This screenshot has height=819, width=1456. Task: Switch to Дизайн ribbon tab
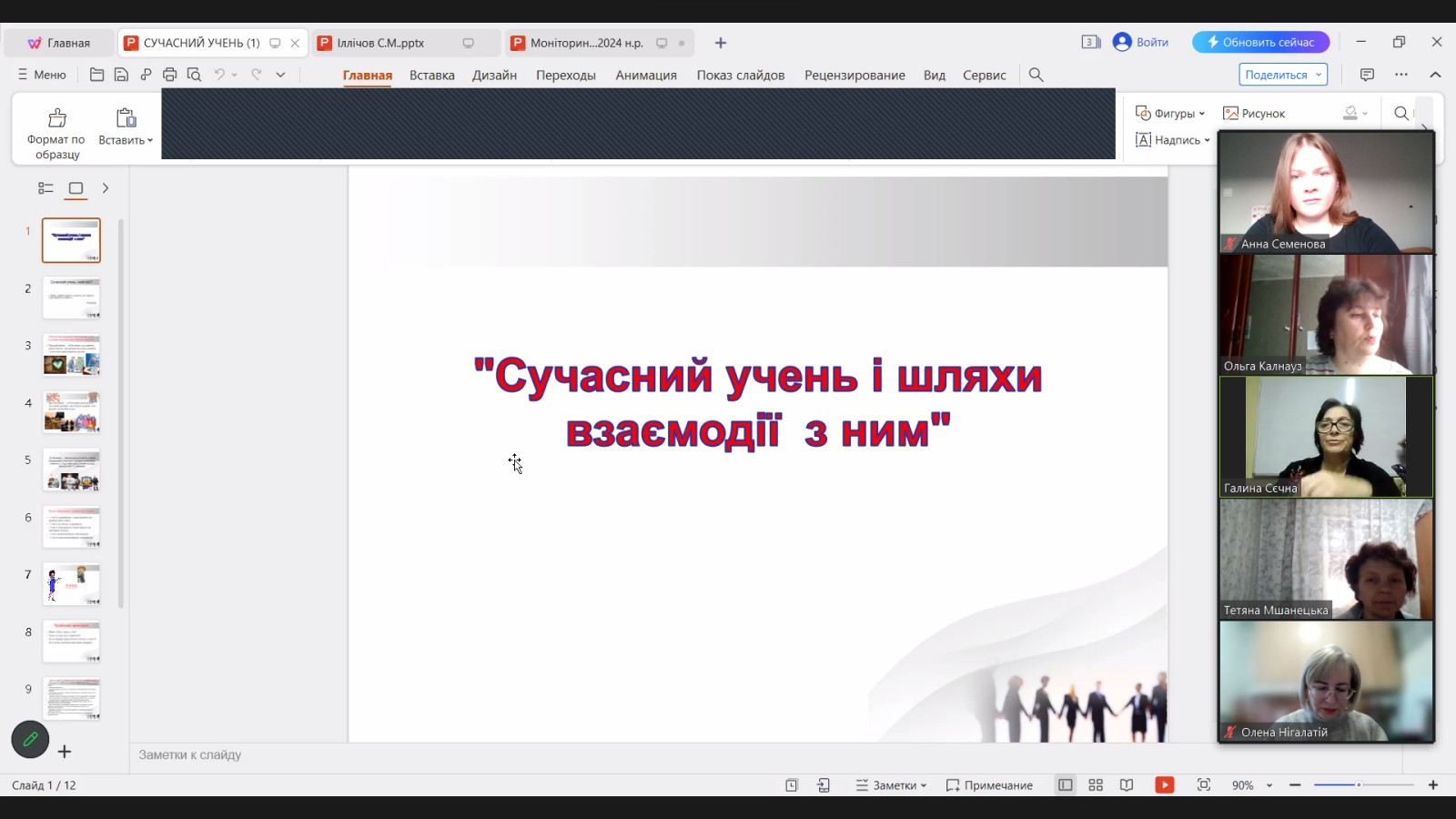[494, 75]
